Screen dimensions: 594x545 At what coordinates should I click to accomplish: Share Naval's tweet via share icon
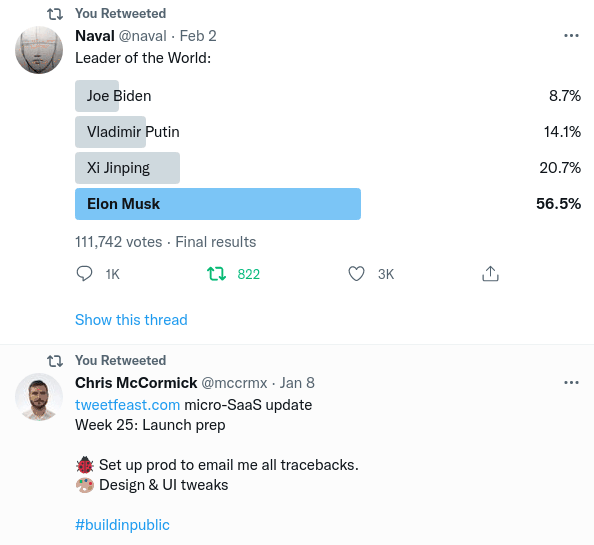click(490, 273)
